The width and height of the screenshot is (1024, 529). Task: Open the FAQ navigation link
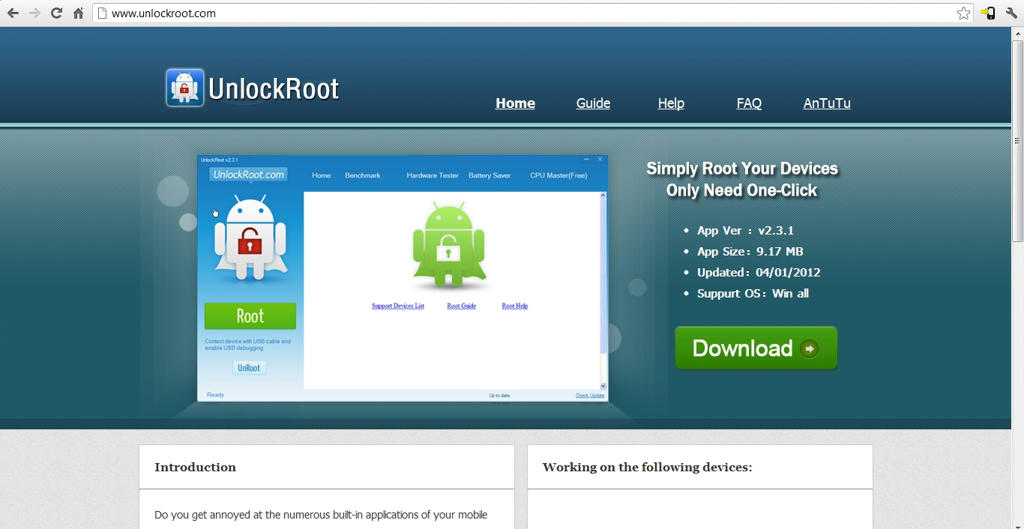[749, 103]
